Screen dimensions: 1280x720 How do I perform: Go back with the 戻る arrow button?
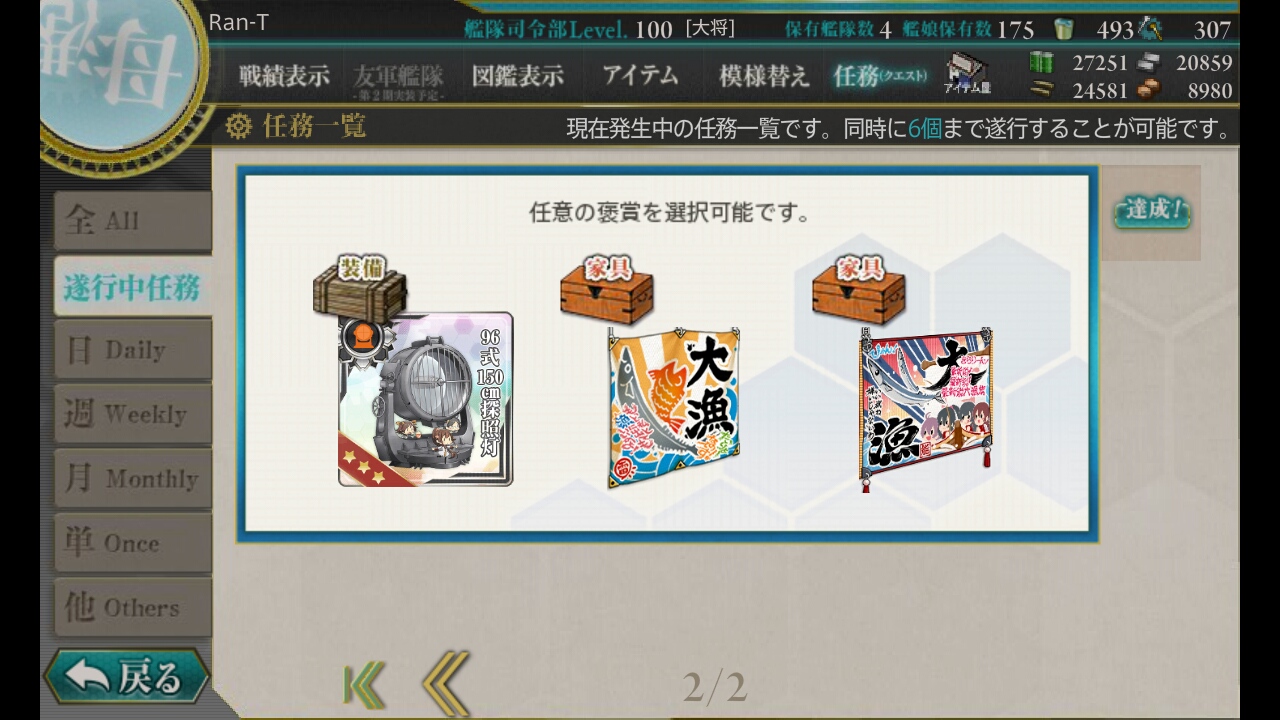(126, 677)
